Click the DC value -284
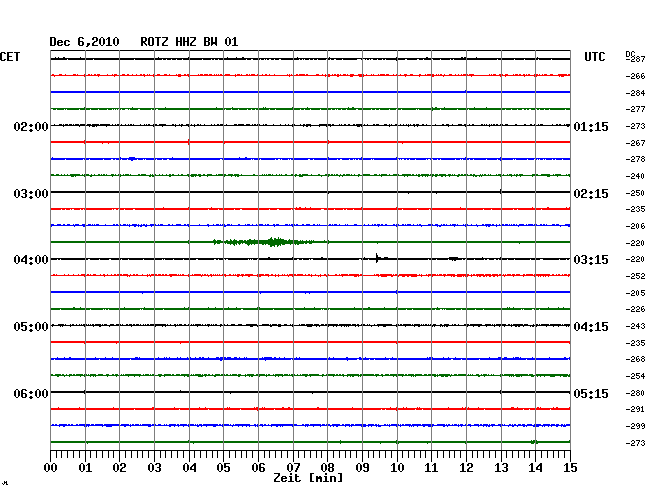Viewport: 650px width, 494px height. [x=635, y=93]
